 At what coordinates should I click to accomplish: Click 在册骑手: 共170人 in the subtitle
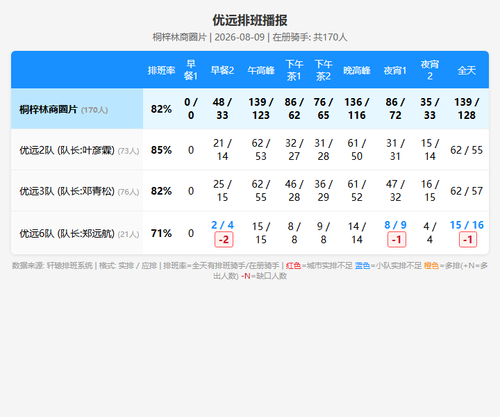[310, 37]
